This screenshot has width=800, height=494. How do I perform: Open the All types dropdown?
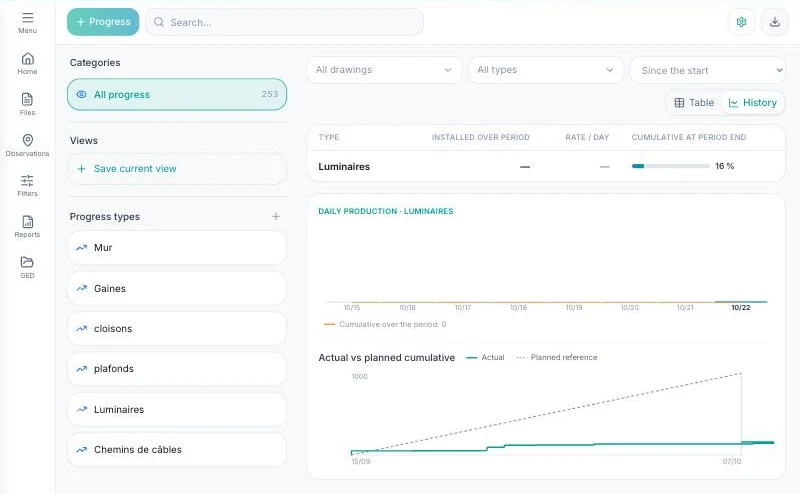(x=546, y=70)
